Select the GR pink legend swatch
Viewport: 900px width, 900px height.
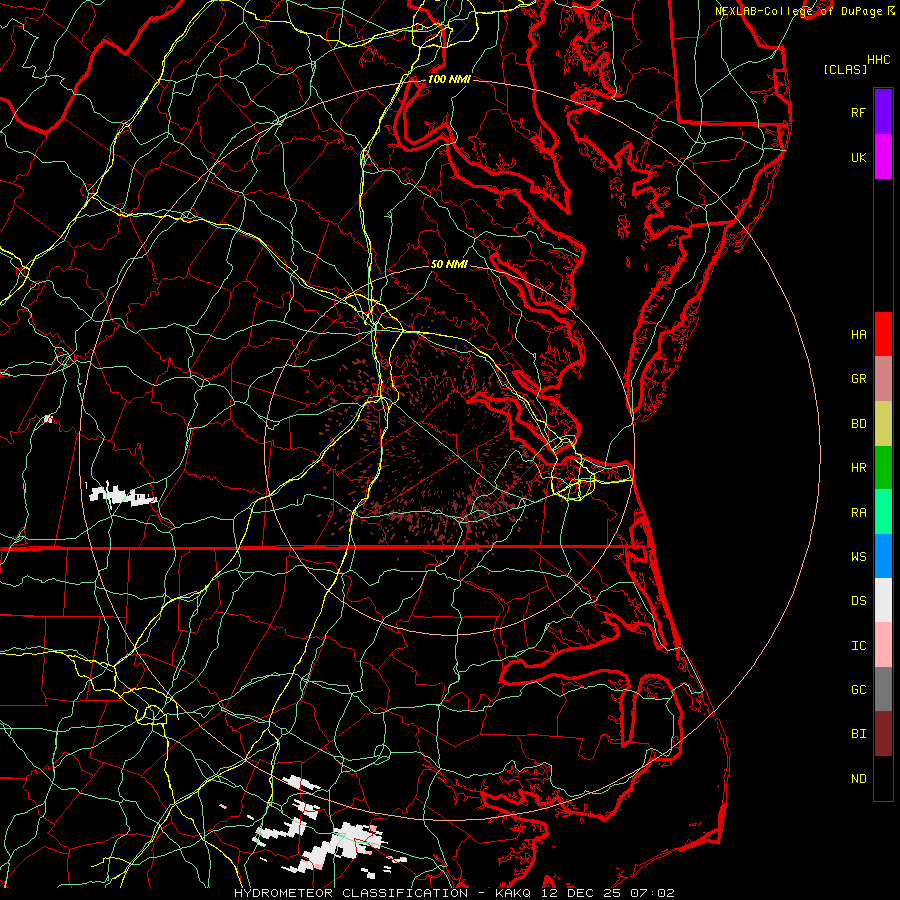point(883,378)
